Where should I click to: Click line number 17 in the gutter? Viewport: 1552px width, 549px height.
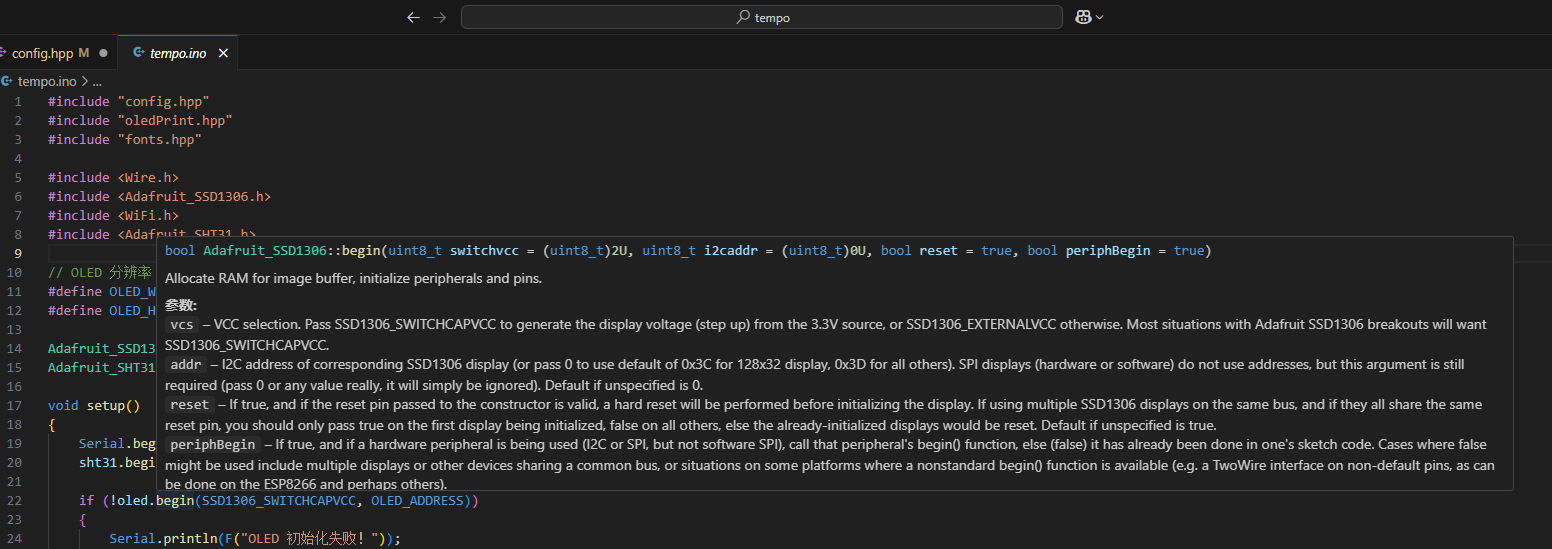pyautogui.click(x=15, y=406)
